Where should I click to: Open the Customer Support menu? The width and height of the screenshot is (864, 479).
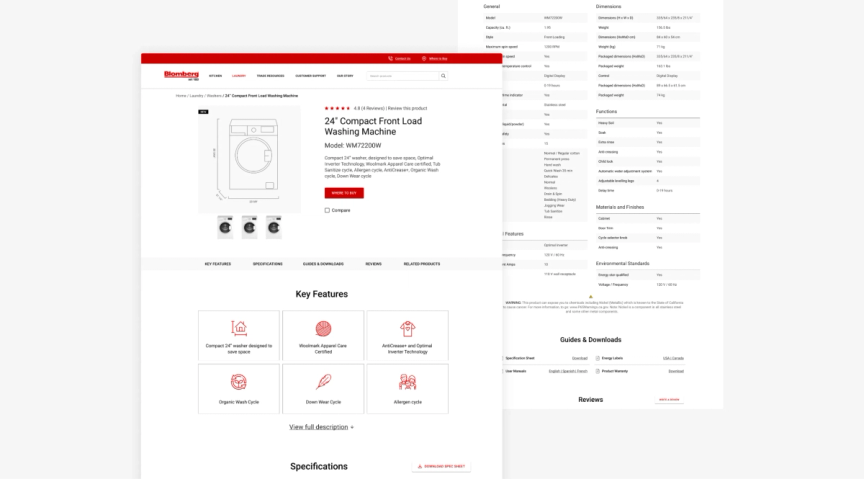coord(311,76)
